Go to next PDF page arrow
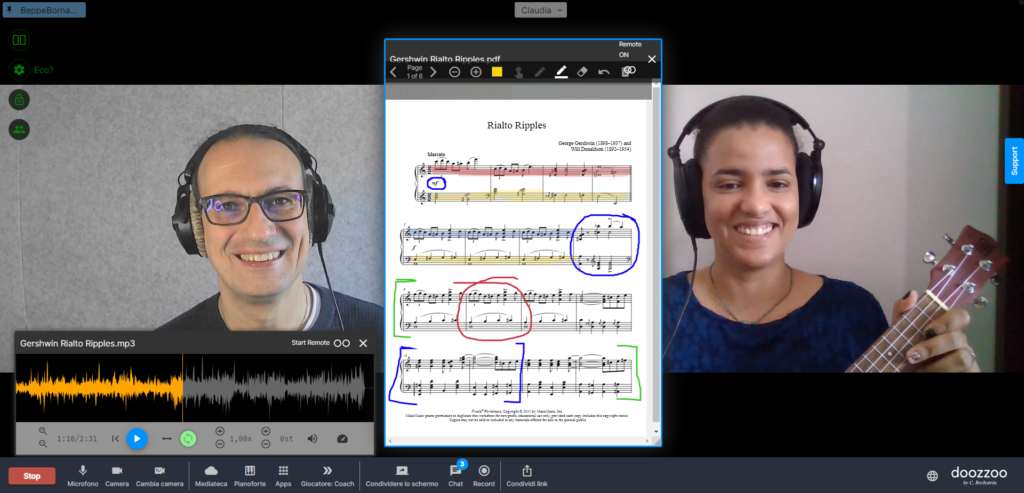 (433, 72)
